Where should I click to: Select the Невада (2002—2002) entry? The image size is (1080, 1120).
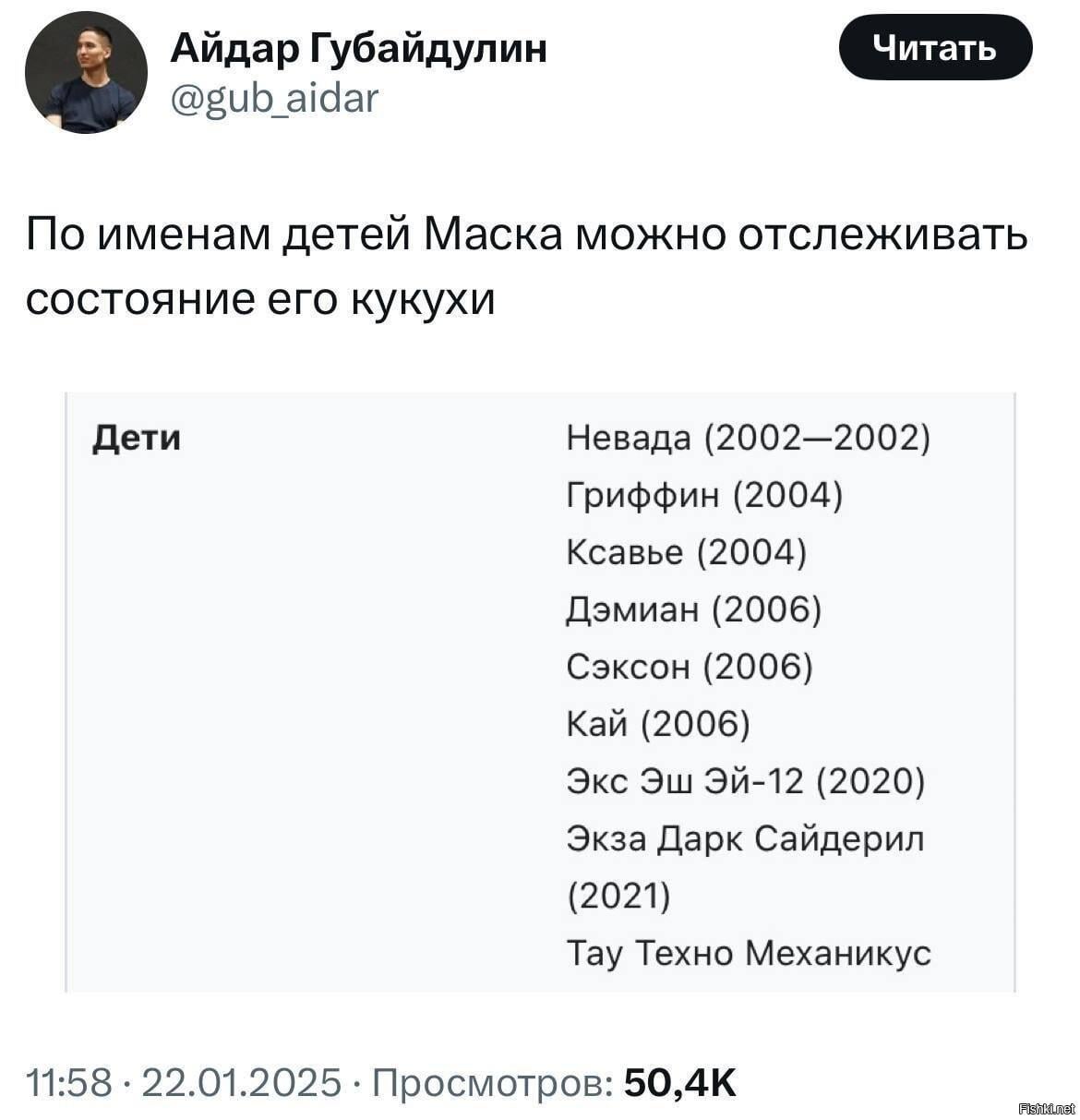[748, 438]
